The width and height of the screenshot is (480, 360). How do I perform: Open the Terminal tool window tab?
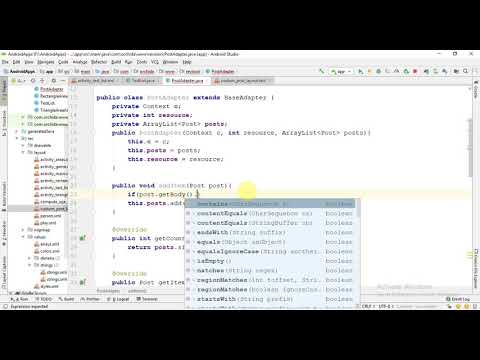point(147,299)
